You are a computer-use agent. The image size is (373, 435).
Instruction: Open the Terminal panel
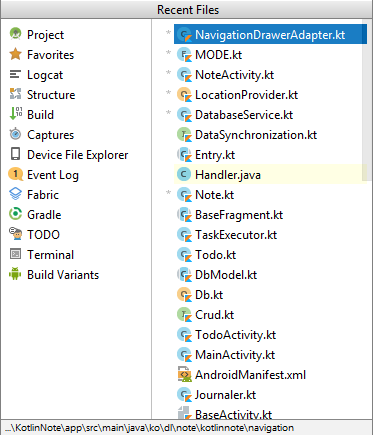[x=50, y=255]
